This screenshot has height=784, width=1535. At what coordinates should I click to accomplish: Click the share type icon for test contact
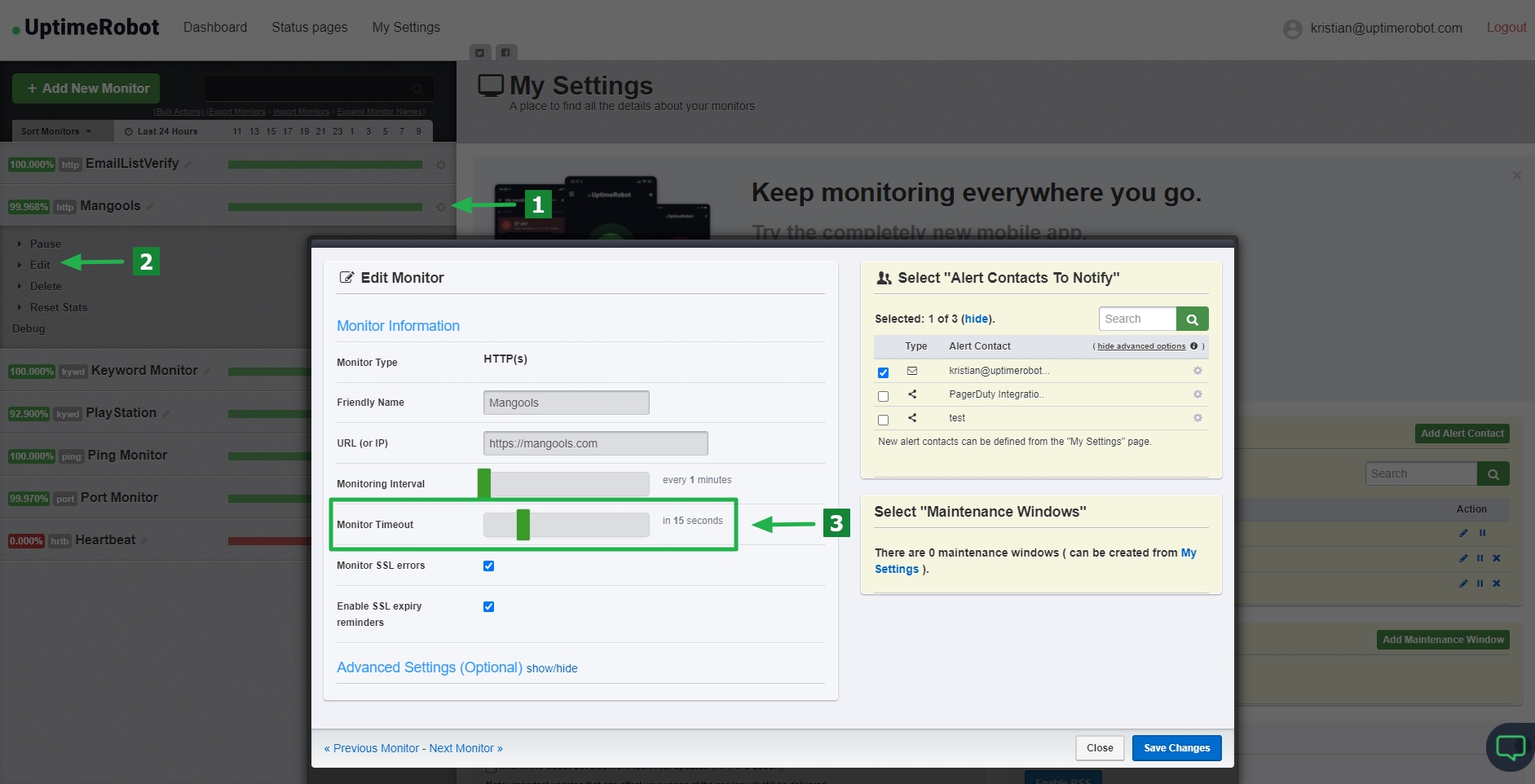[912, 418]
